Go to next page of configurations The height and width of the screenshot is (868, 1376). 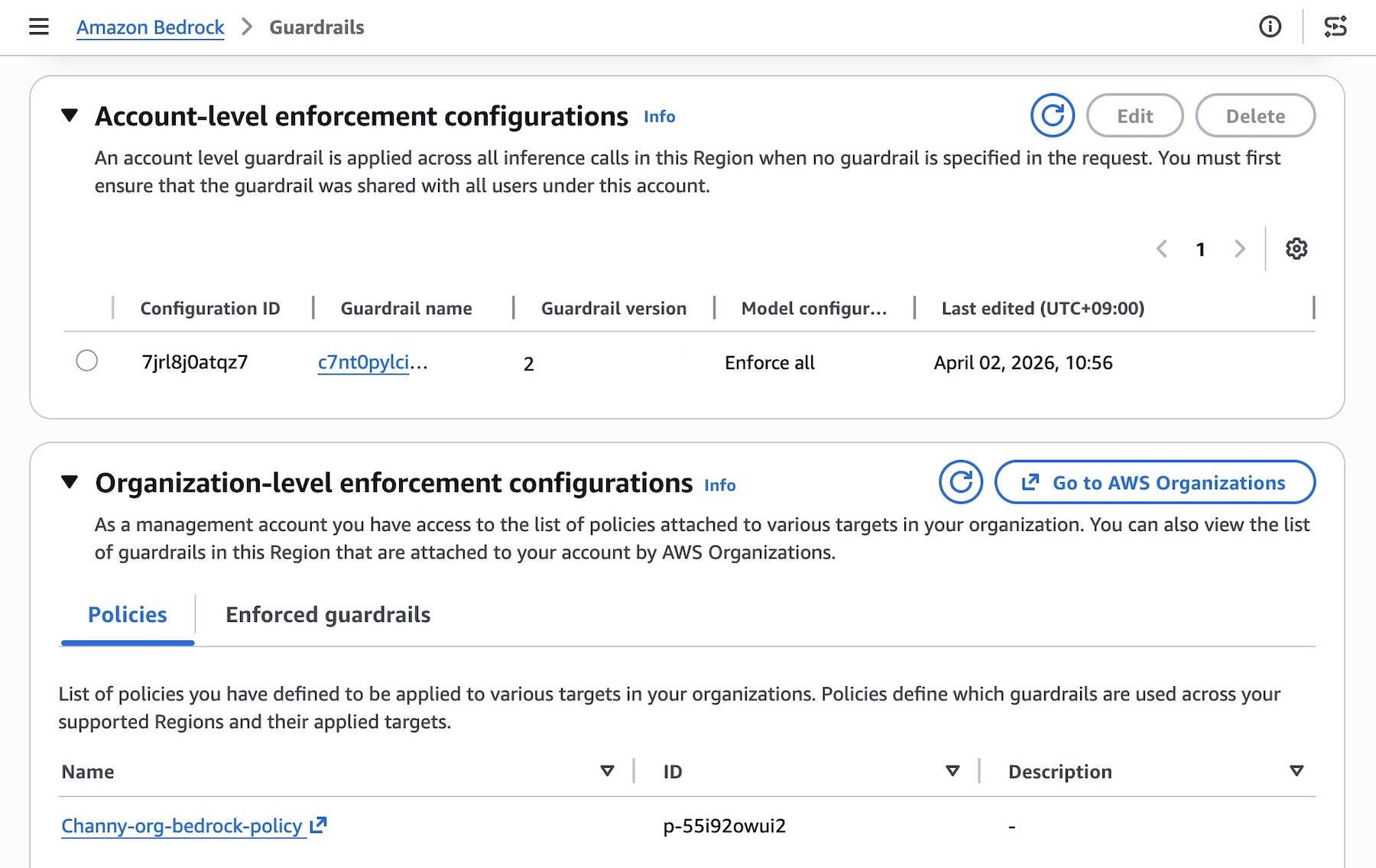[1239, 249]
